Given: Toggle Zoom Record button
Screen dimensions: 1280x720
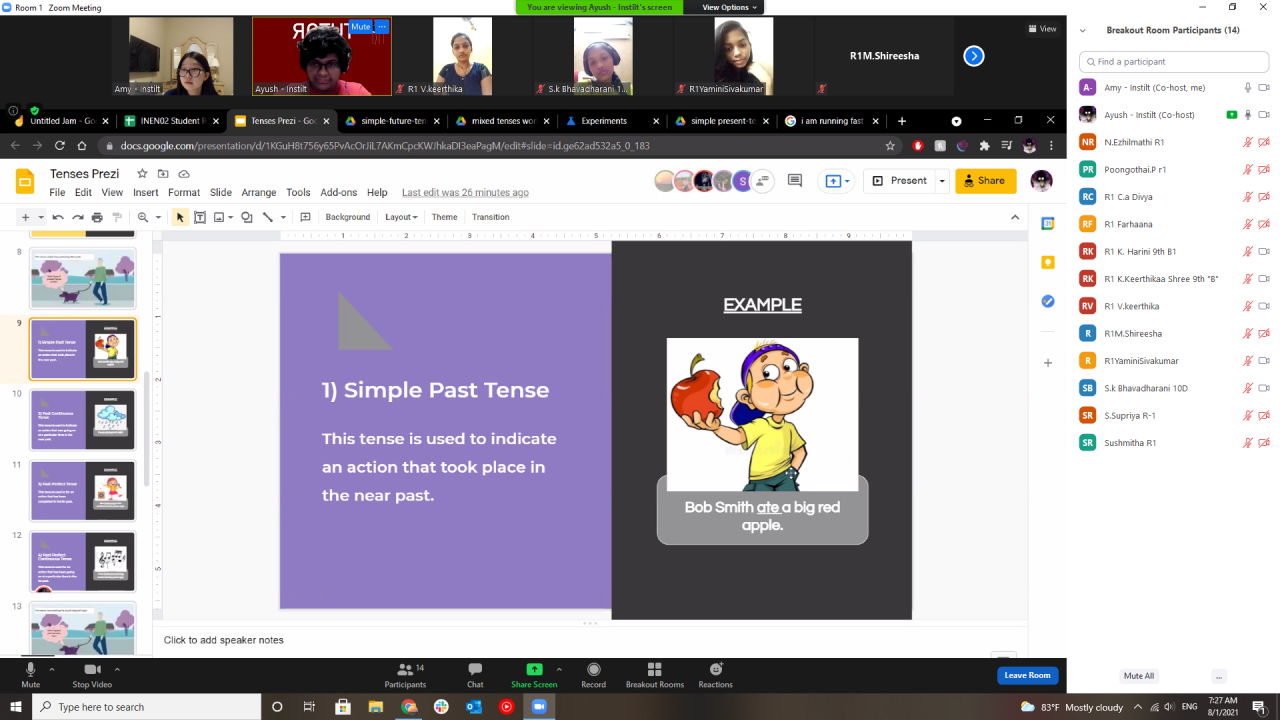Looking at the screenshot, I should (x=594, y=675).
